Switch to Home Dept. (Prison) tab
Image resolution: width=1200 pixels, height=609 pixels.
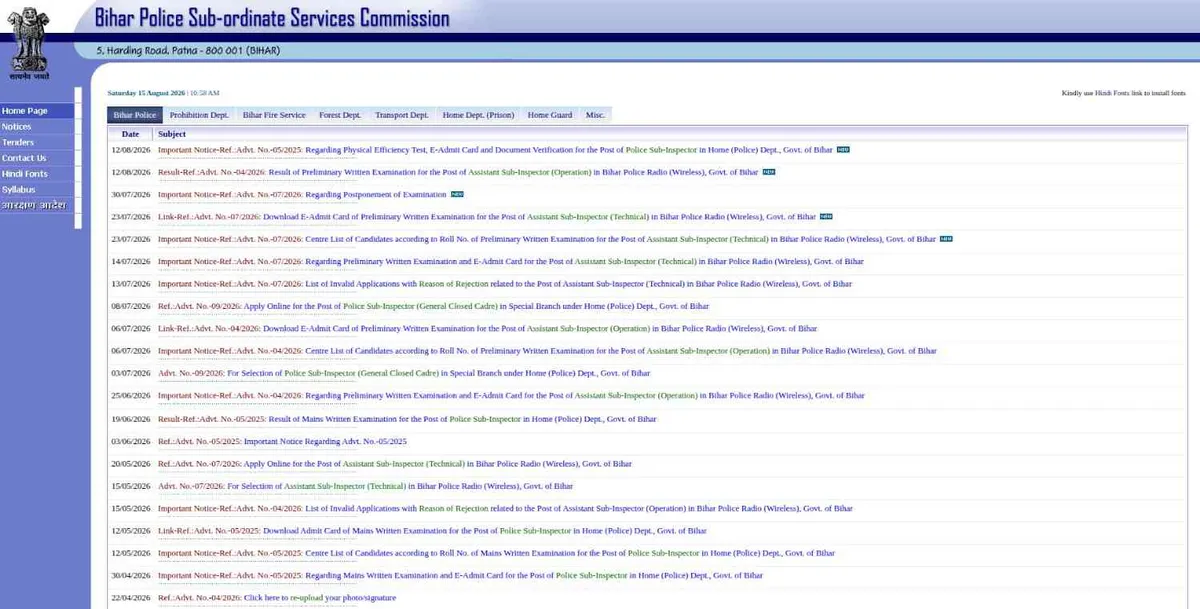478,115
